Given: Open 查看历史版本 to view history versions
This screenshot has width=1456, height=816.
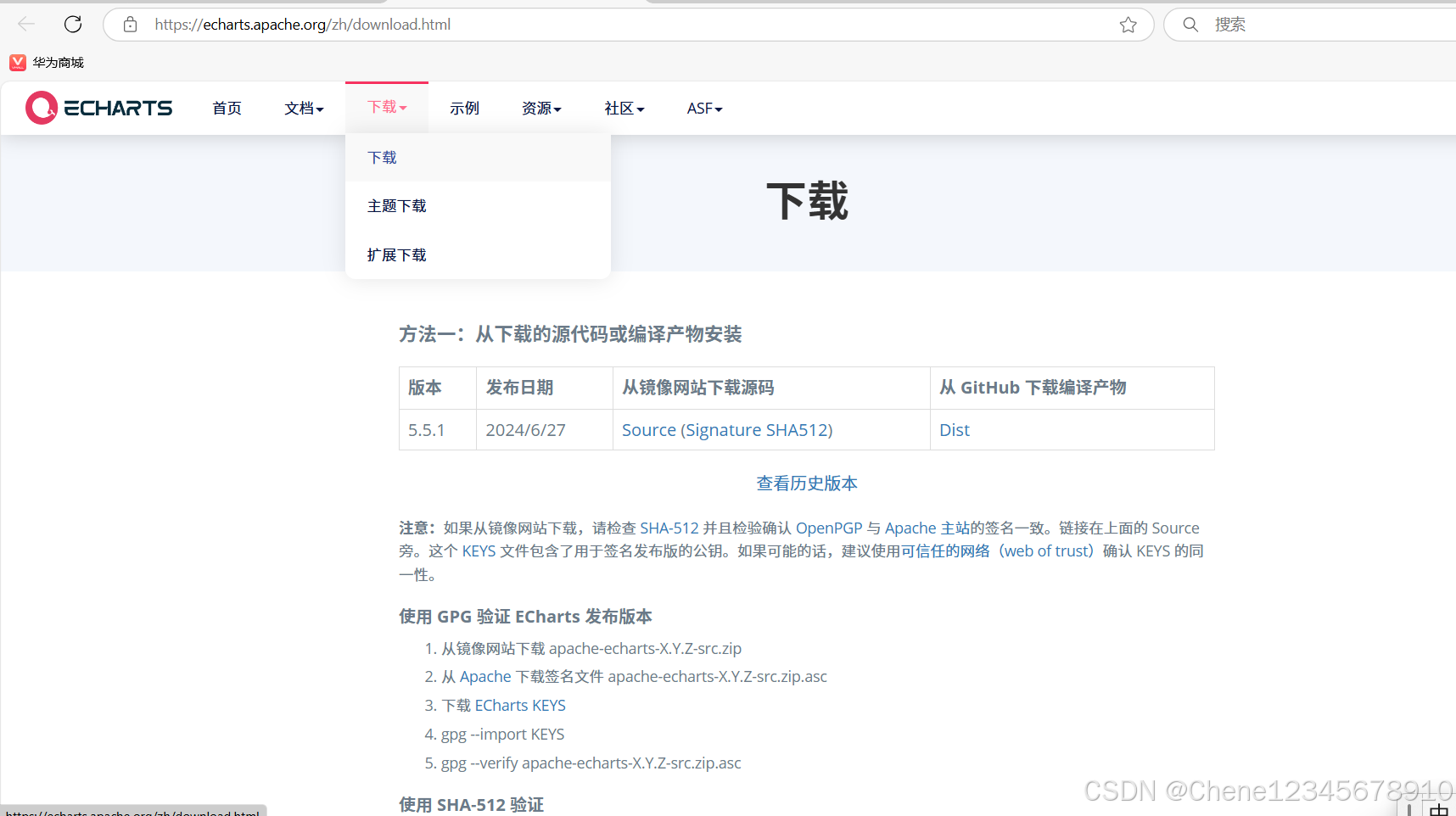Looking at the screenshot, I should point(806,483).
